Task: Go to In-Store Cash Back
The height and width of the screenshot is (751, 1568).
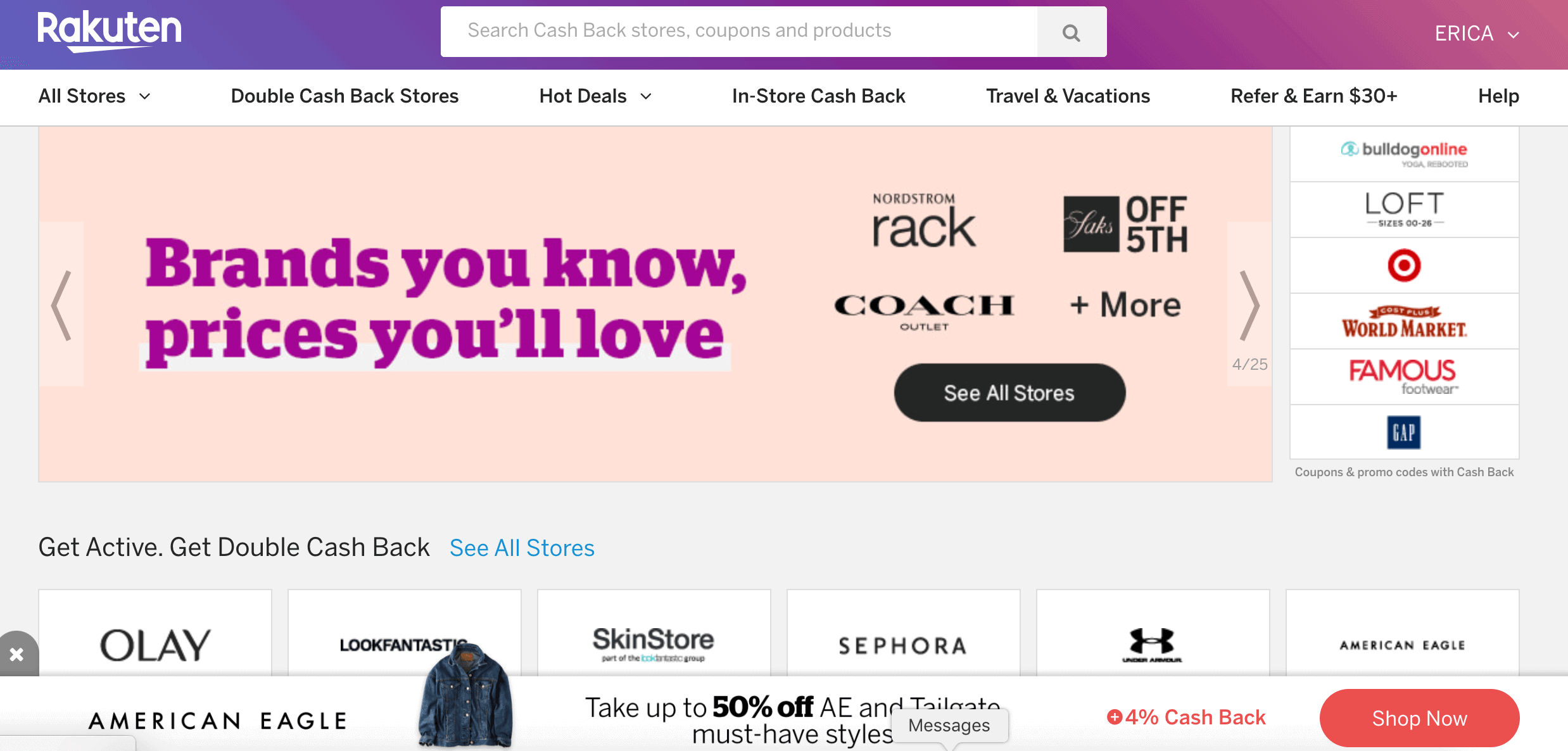Action: pyautogui.click(x=818, y=96)
